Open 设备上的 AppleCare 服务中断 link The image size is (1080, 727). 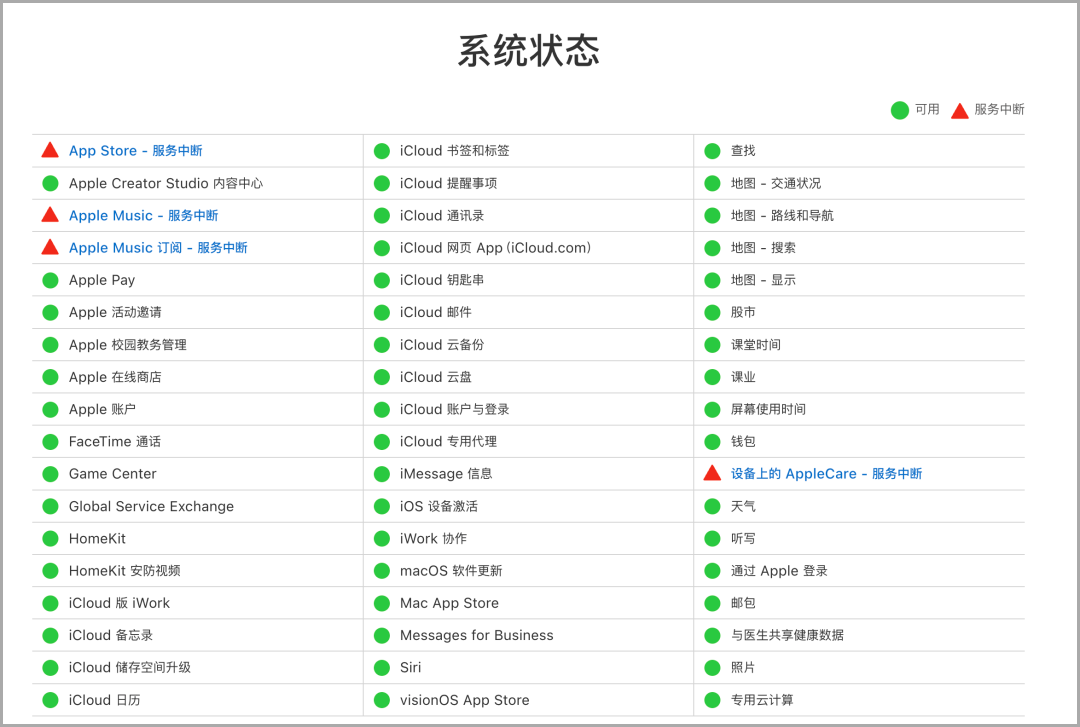click(826, 474)
